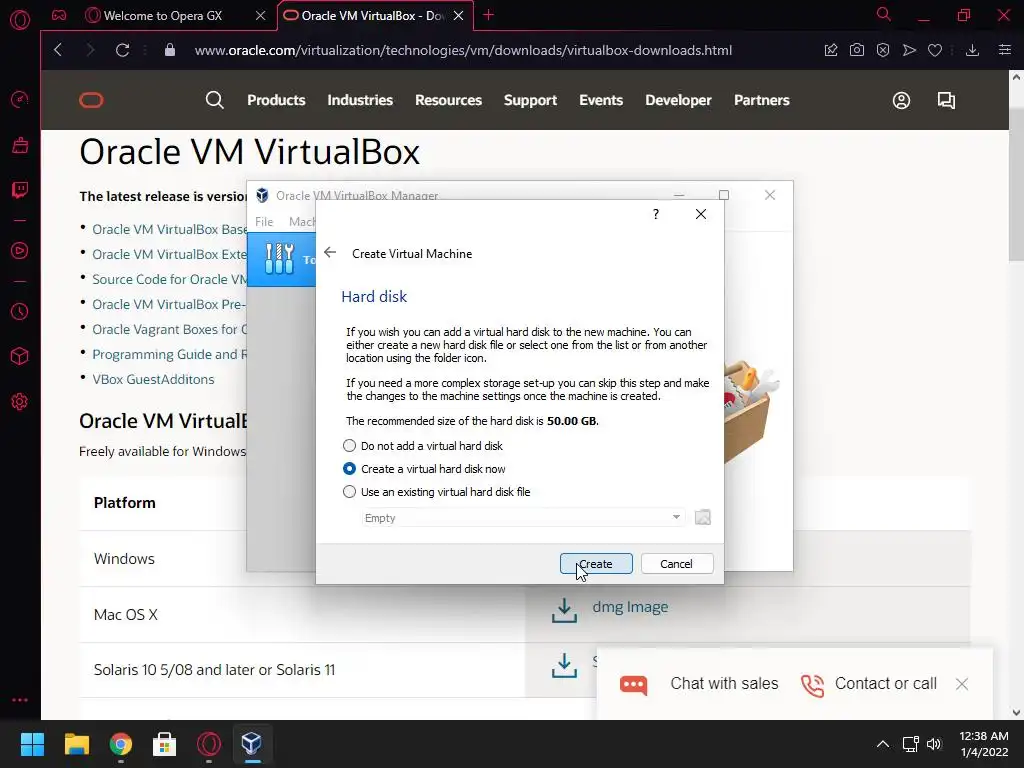The height and width of the screenshot is (768, 1024).
Task: Open the Windows Start menu
Action: click(x=32, y=744)
